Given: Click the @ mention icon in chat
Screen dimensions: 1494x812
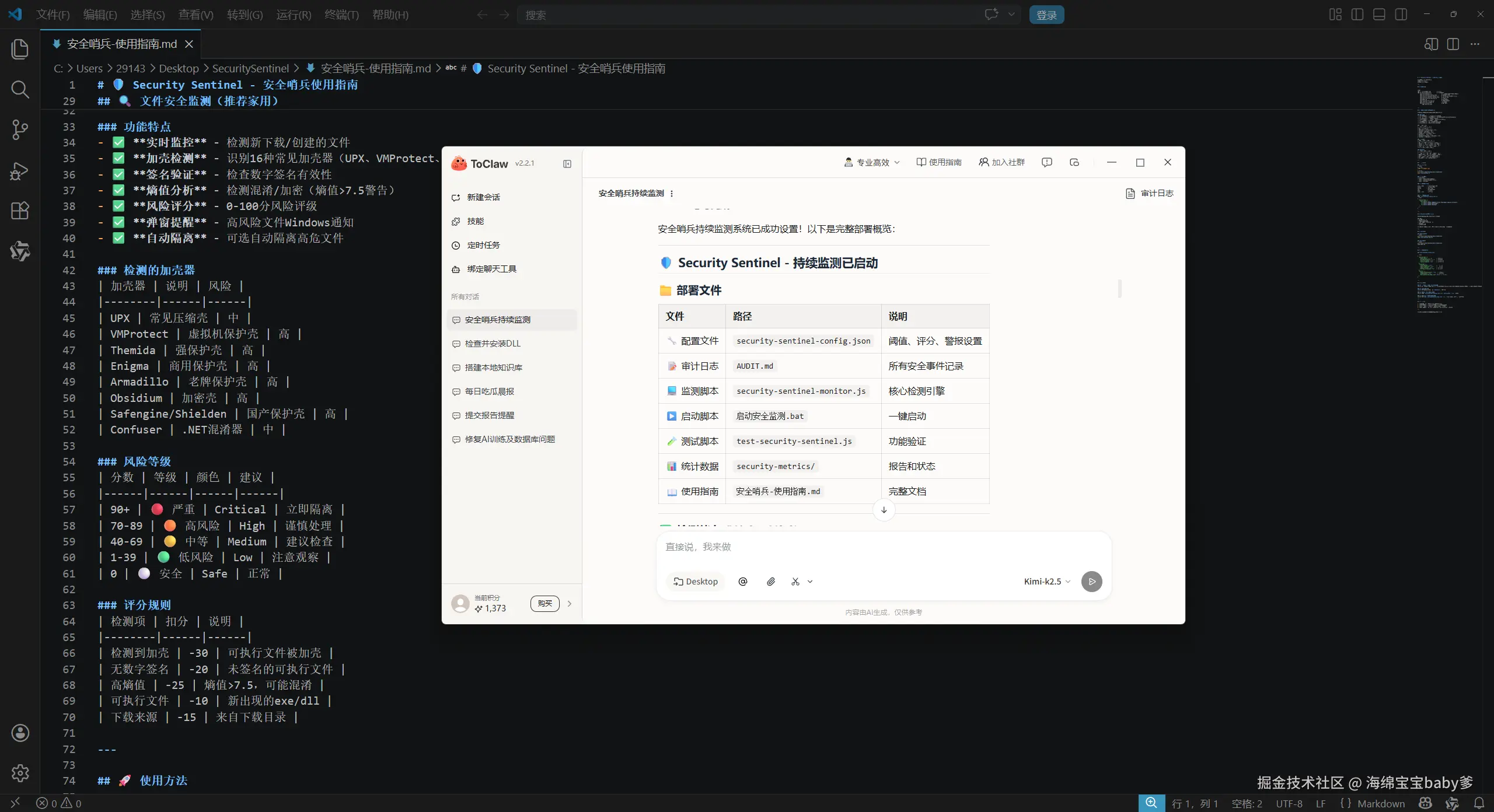Looking at the screenshot, I should point(743,582).
